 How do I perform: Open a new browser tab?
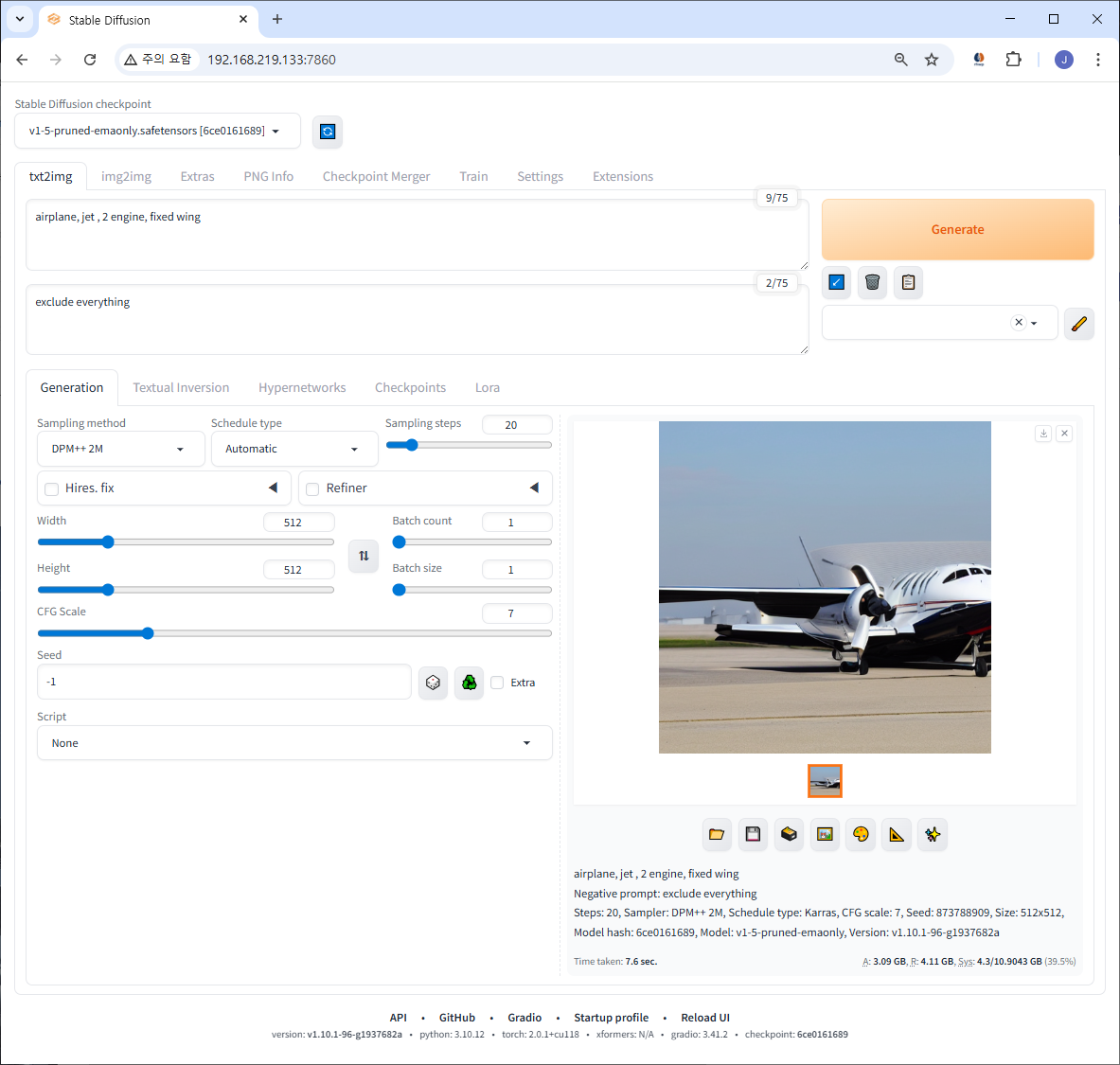pos(277,19)
